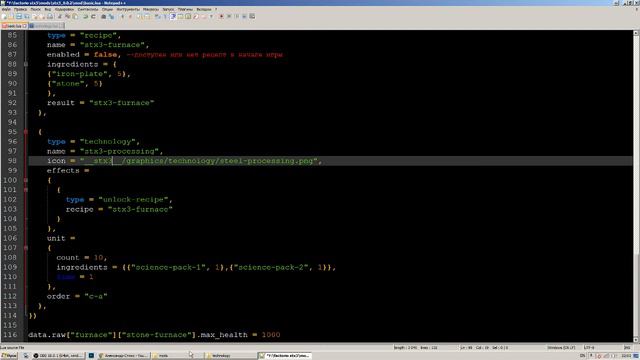
Task: Click the Save All toolbar icon
Action: [27, 16]
